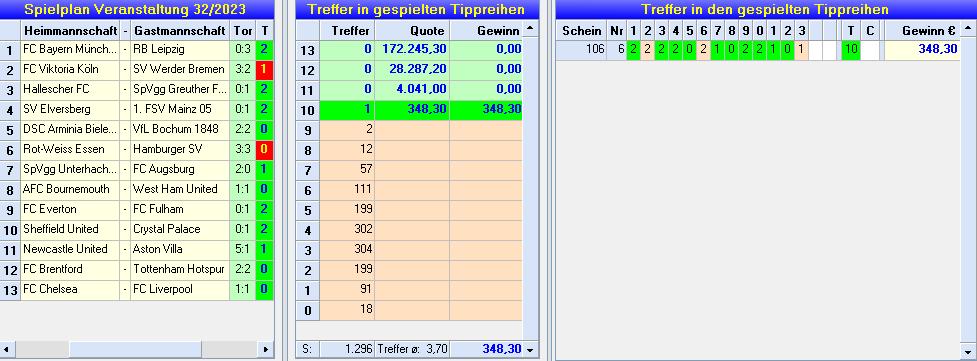The image size is (977, 361).
Task: Select the FC Bayern München home team cell
Action: pyautogui.click(x=70, y=50)
